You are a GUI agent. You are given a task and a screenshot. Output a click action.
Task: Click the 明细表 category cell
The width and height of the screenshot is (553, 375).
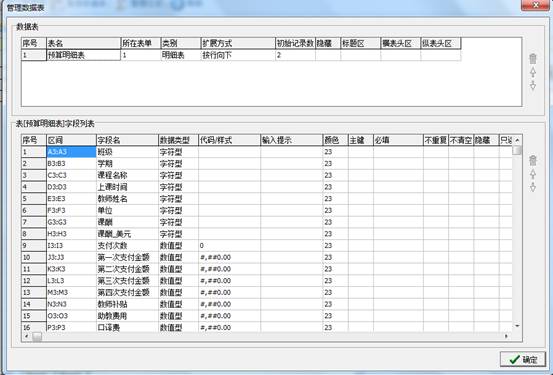point(180,55)
